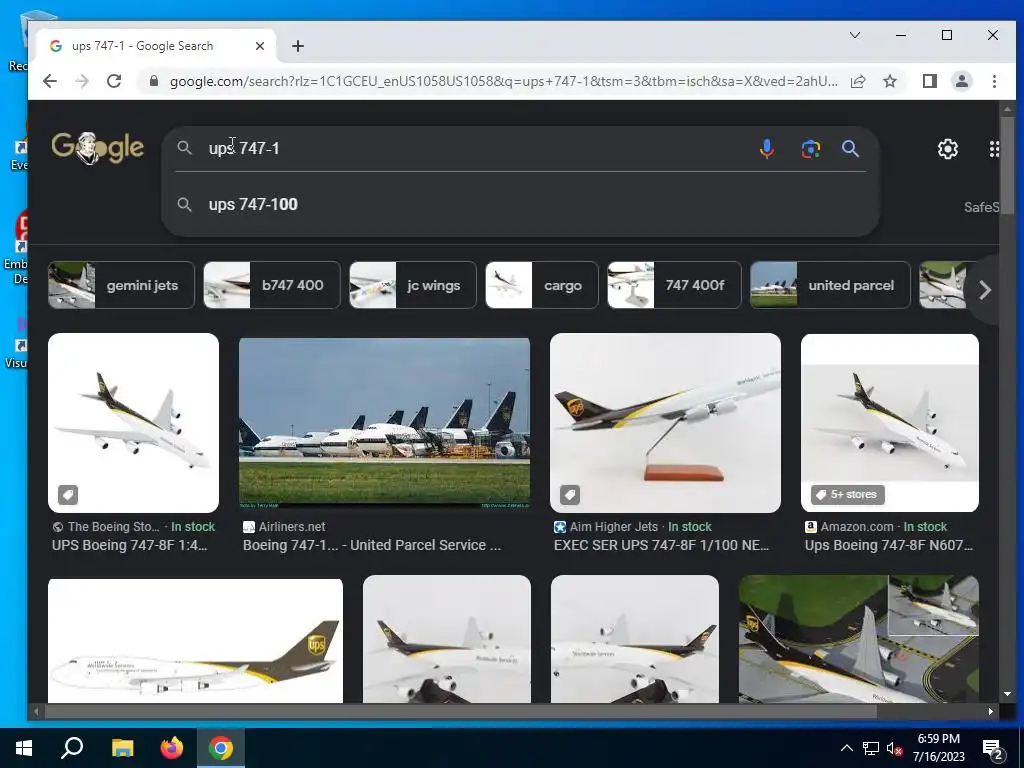Open the Amazon.com UPS 747-8F image
The width and height of the screenshot is (1024, 768).
click(889, 423)
